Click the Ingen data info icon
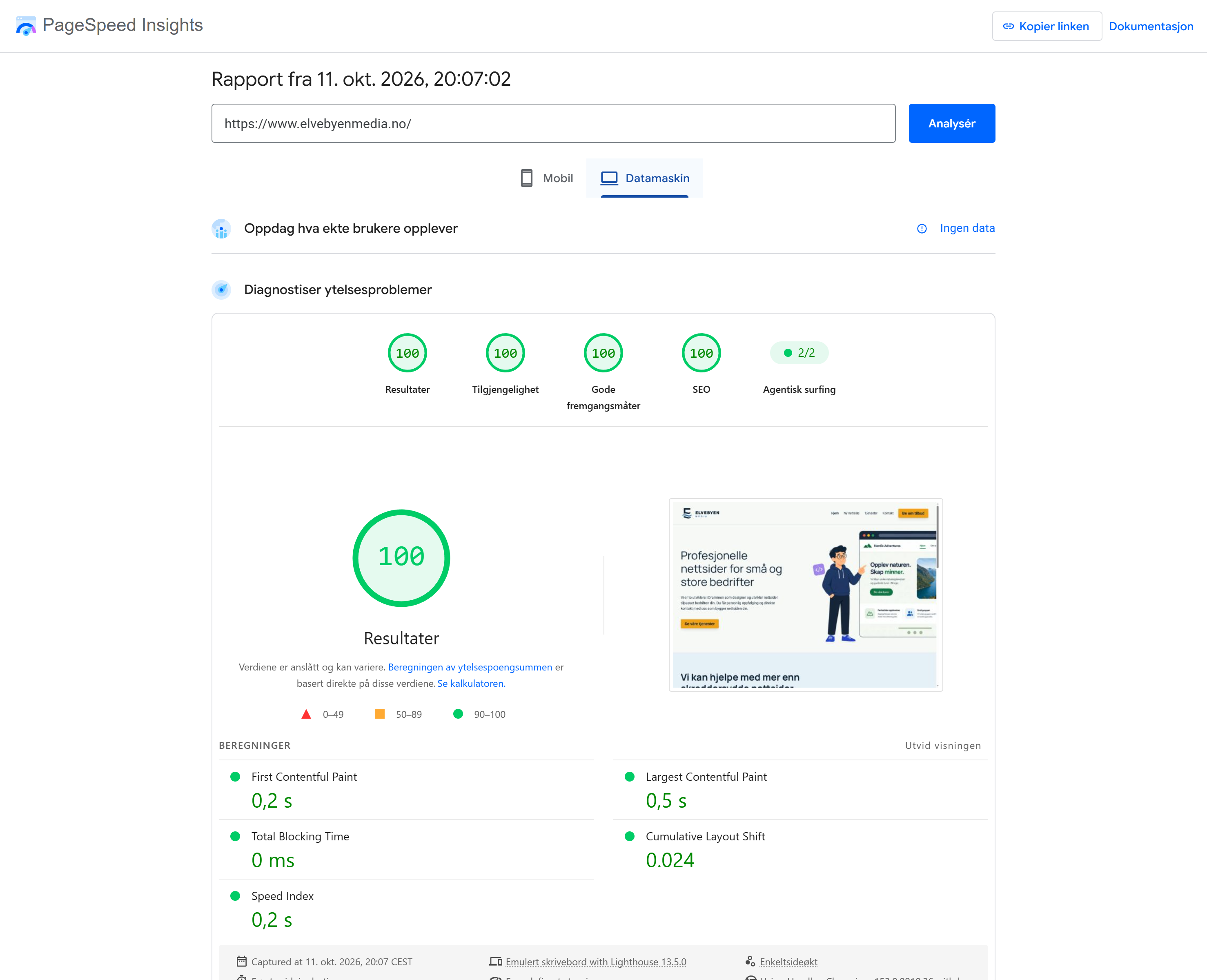 click(x=921, y=229)
